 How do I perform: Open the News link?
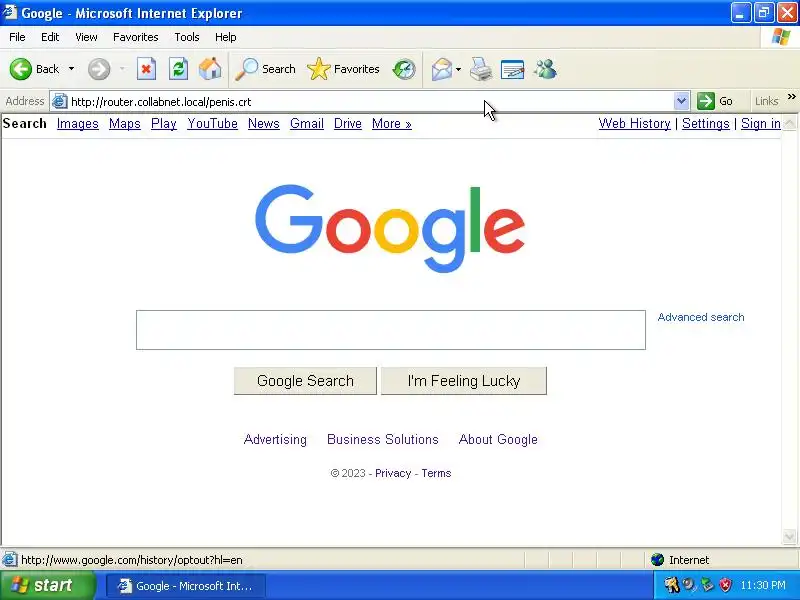[264, 123]
